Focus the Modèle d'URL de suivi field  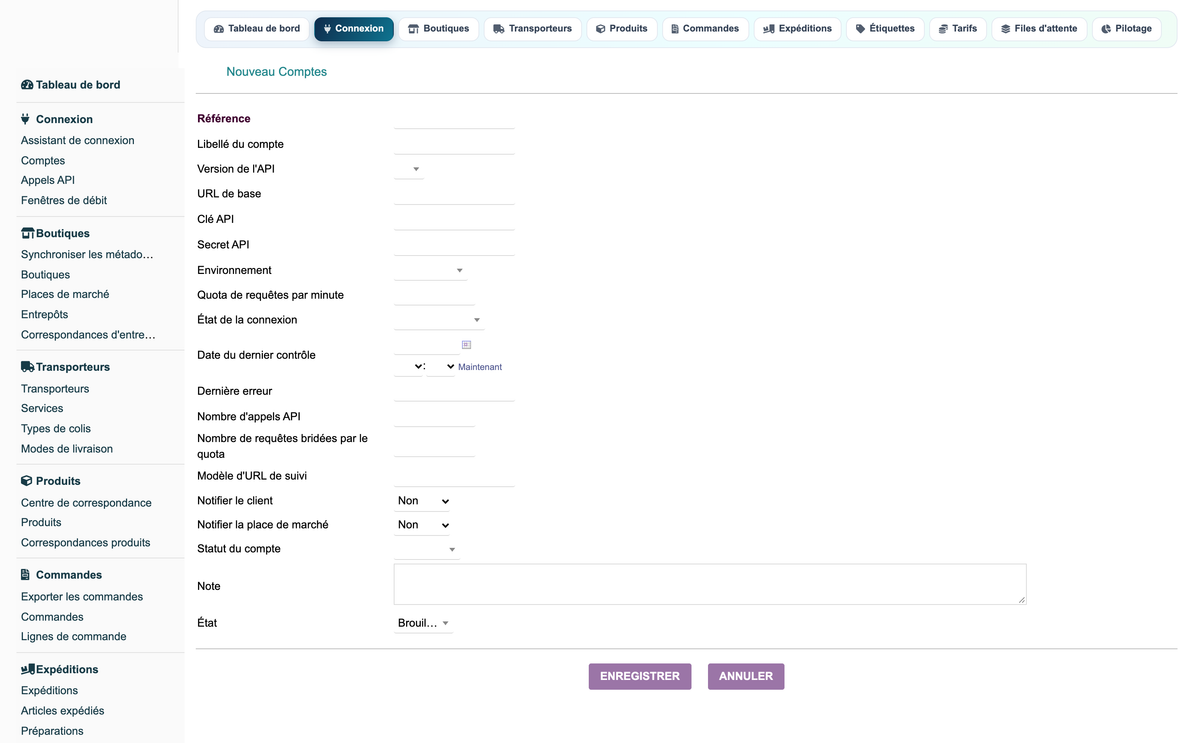point(454,476)
